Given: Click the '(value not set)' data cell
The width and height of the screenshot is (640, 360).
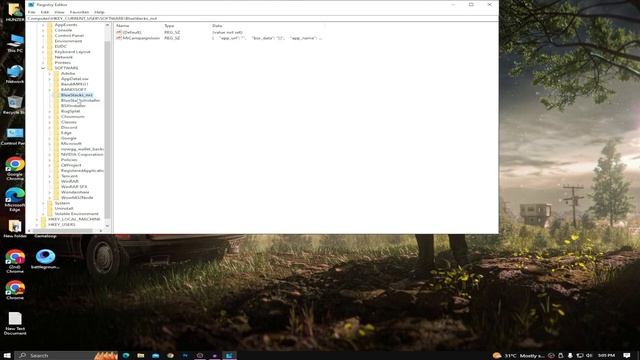Looking at the screenshot, I should tap(227, 32).
